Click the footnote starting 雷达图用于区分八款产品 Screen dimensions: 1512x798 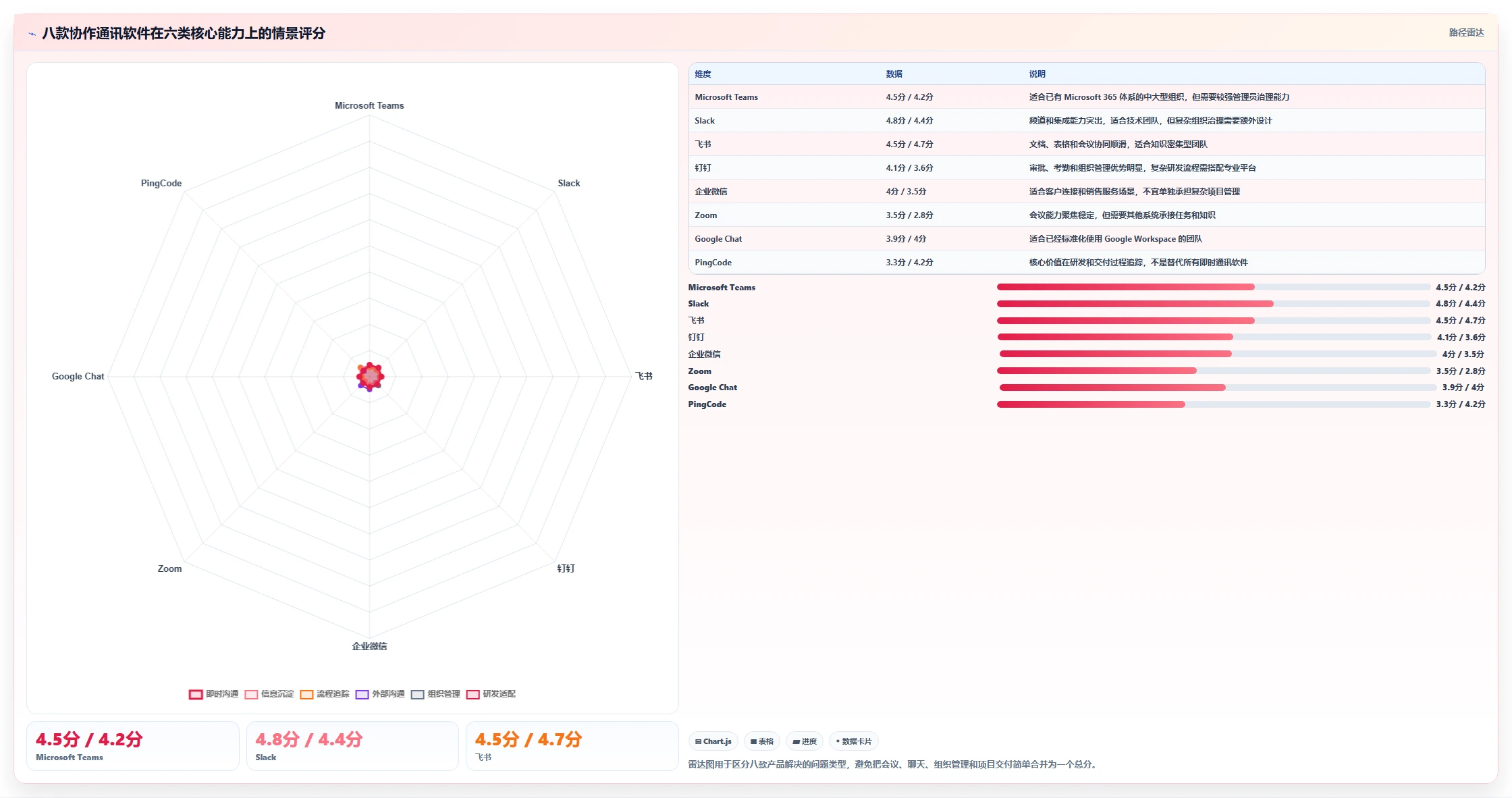[894, 765]
